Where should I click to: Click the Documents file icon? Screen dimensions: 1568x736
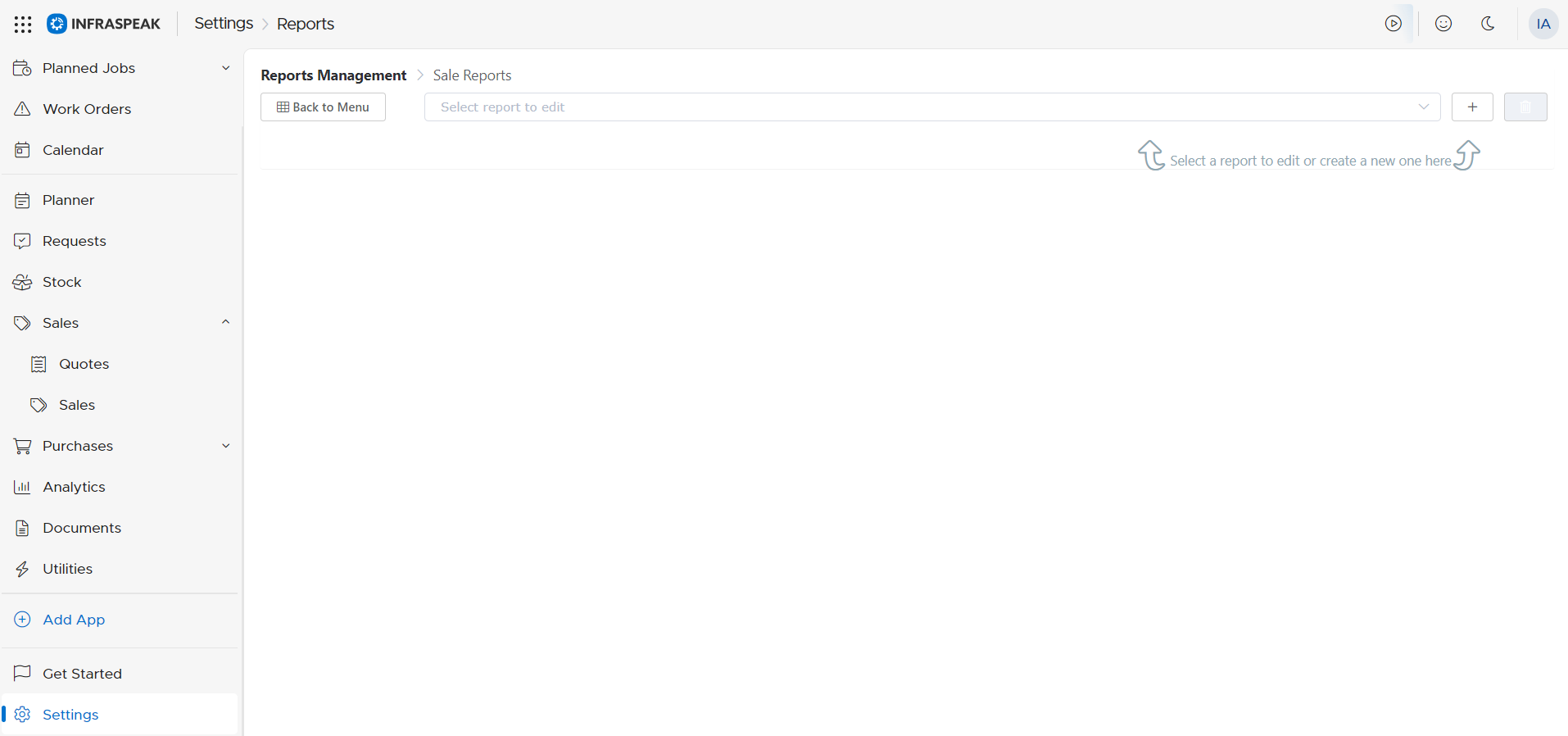[x=22, y=528]
